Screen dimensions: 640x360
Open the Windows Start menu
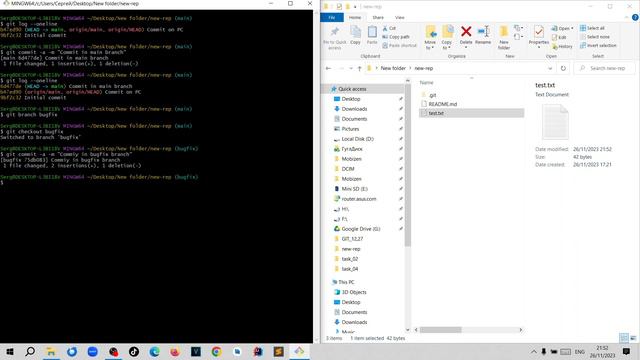(10, 351)
